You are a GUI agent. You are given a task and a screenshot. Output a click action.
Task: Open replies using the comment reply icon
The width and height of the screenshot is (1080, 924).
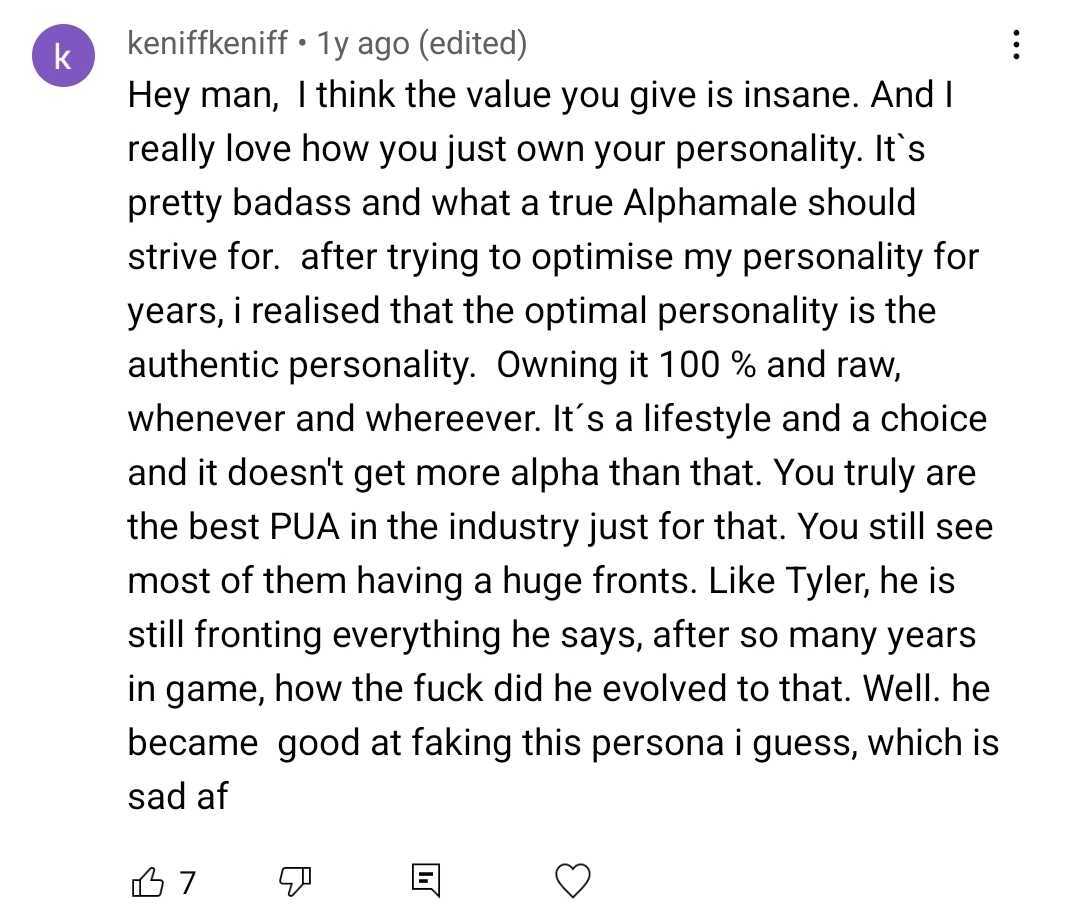(425, 881)
